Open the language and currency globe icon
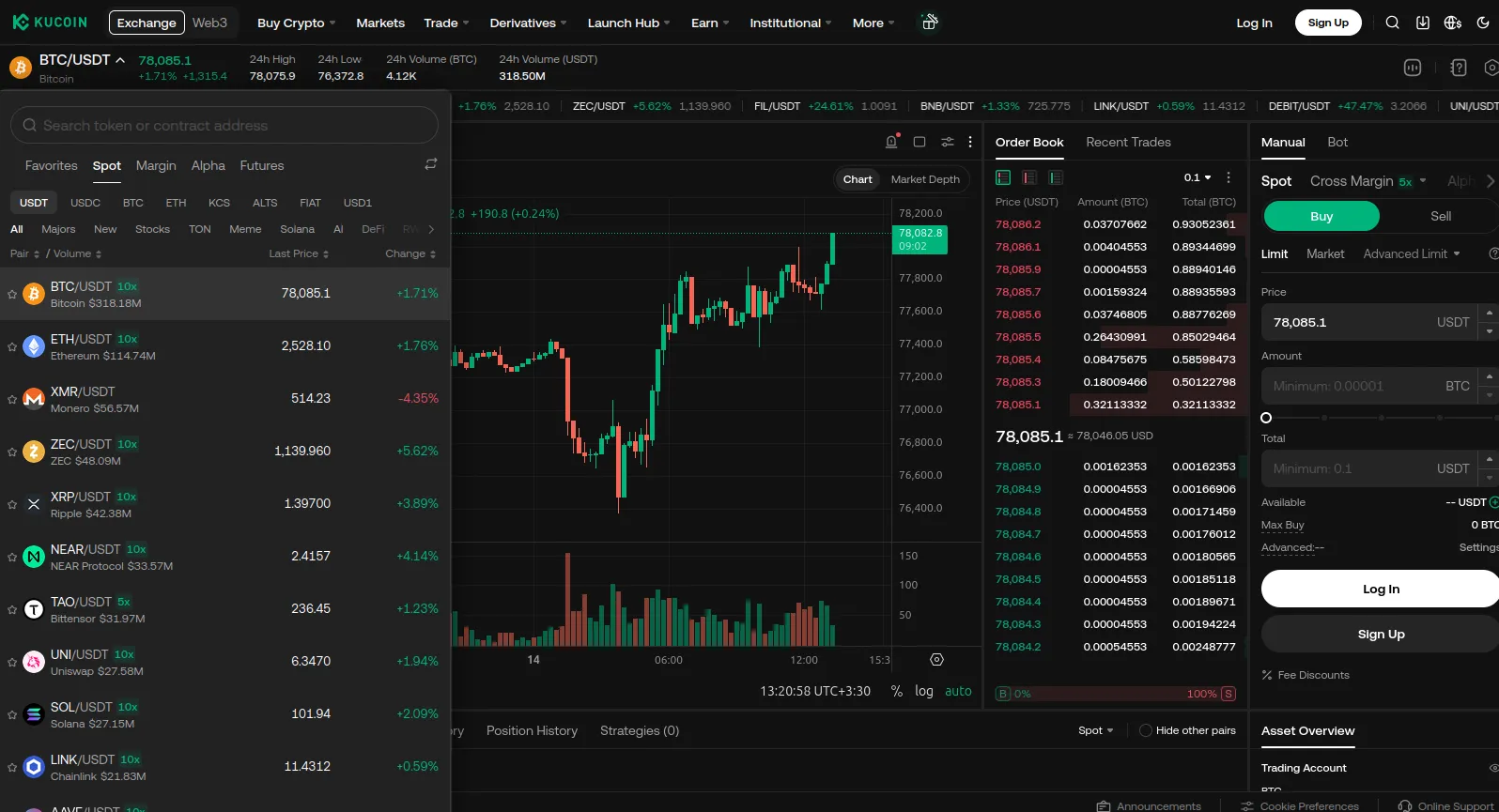The width and height of the screenshot is (1499, 812). [1453, 23]
